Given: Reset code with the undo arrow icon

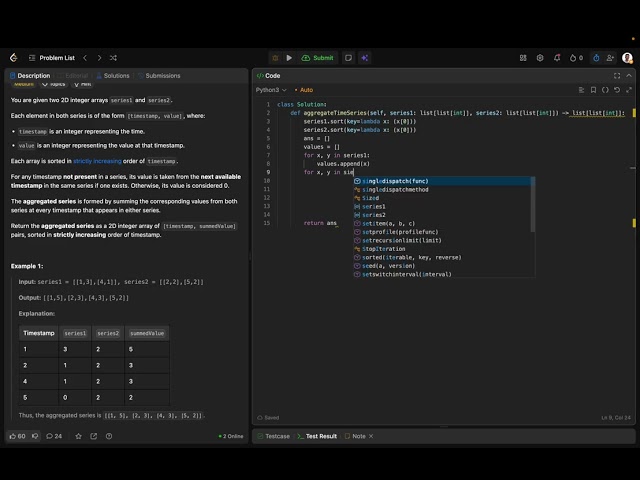Looking at the screenshot, I should (617, 90).
